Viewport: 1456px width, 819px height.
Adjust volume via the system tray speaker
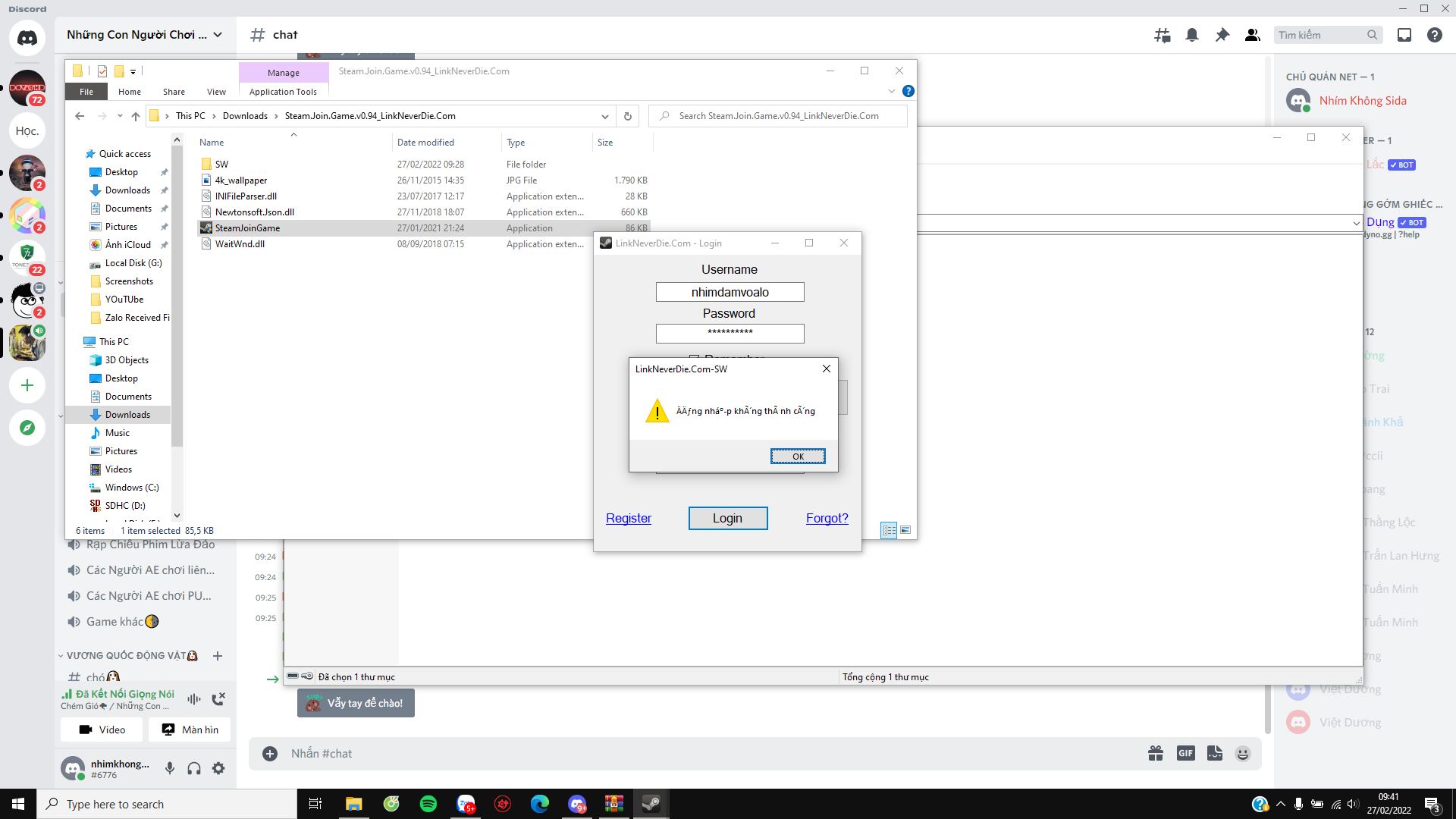[1352, 804]
